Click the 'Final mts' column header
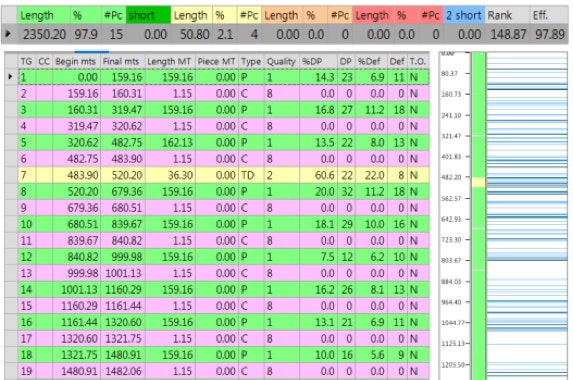This screenshot has width=573, height=380. pos(122,61)
